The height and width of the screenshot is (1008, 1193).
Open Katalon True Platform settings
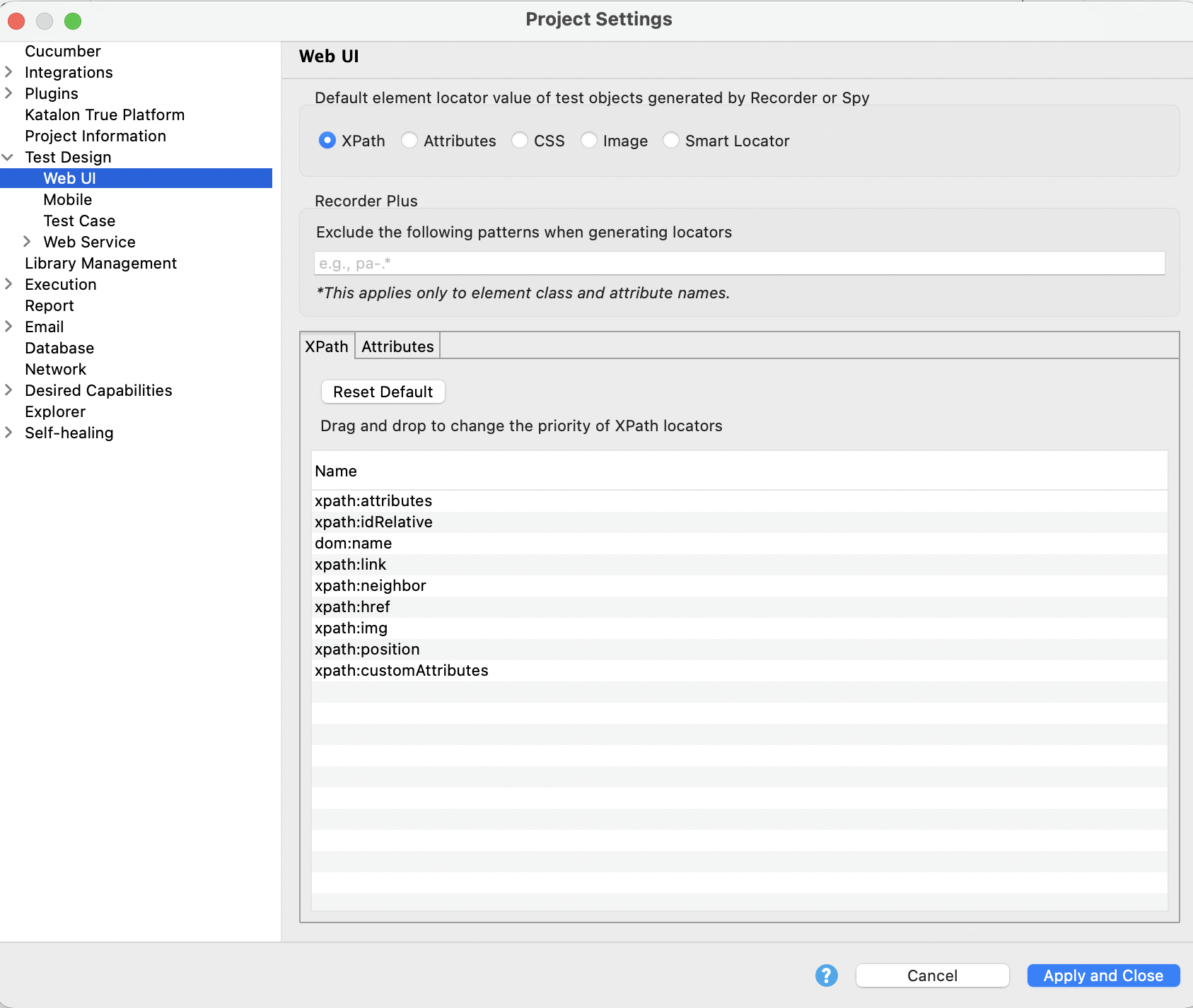click(x=105, y=115)
